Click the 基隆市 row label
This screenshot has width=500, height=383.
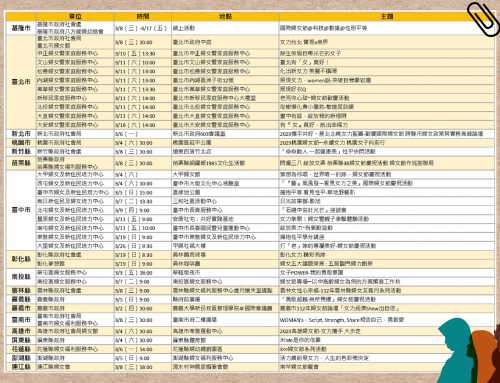[x=21, y=28]
